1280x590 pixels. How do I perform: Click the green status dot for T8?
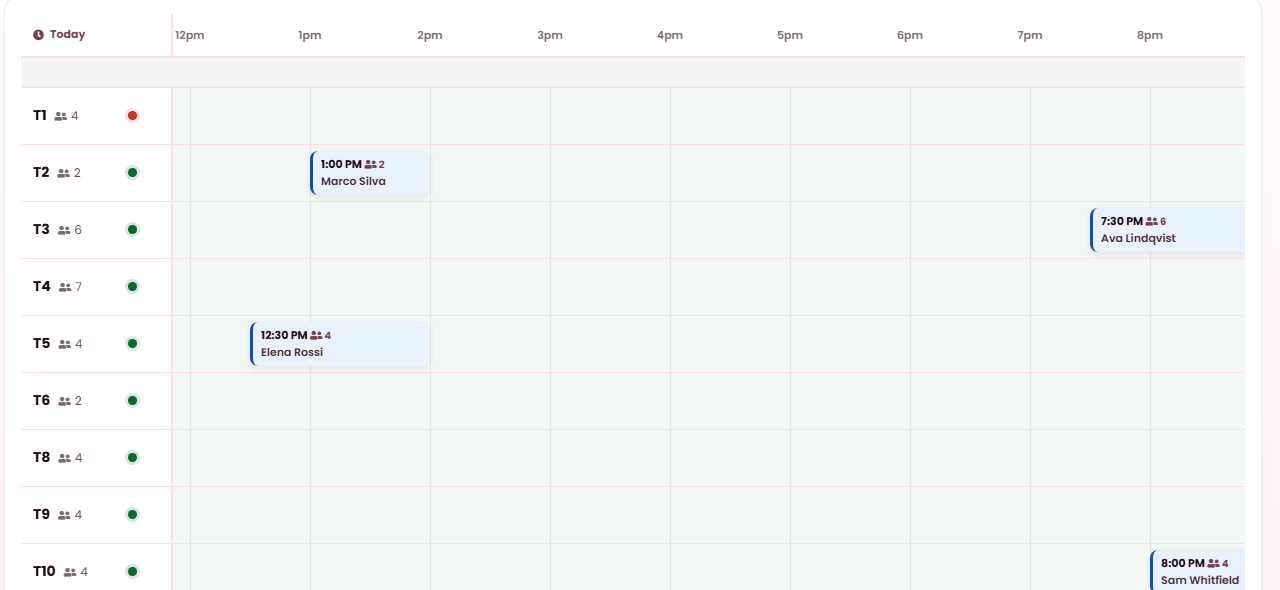[x=132, y=458]
